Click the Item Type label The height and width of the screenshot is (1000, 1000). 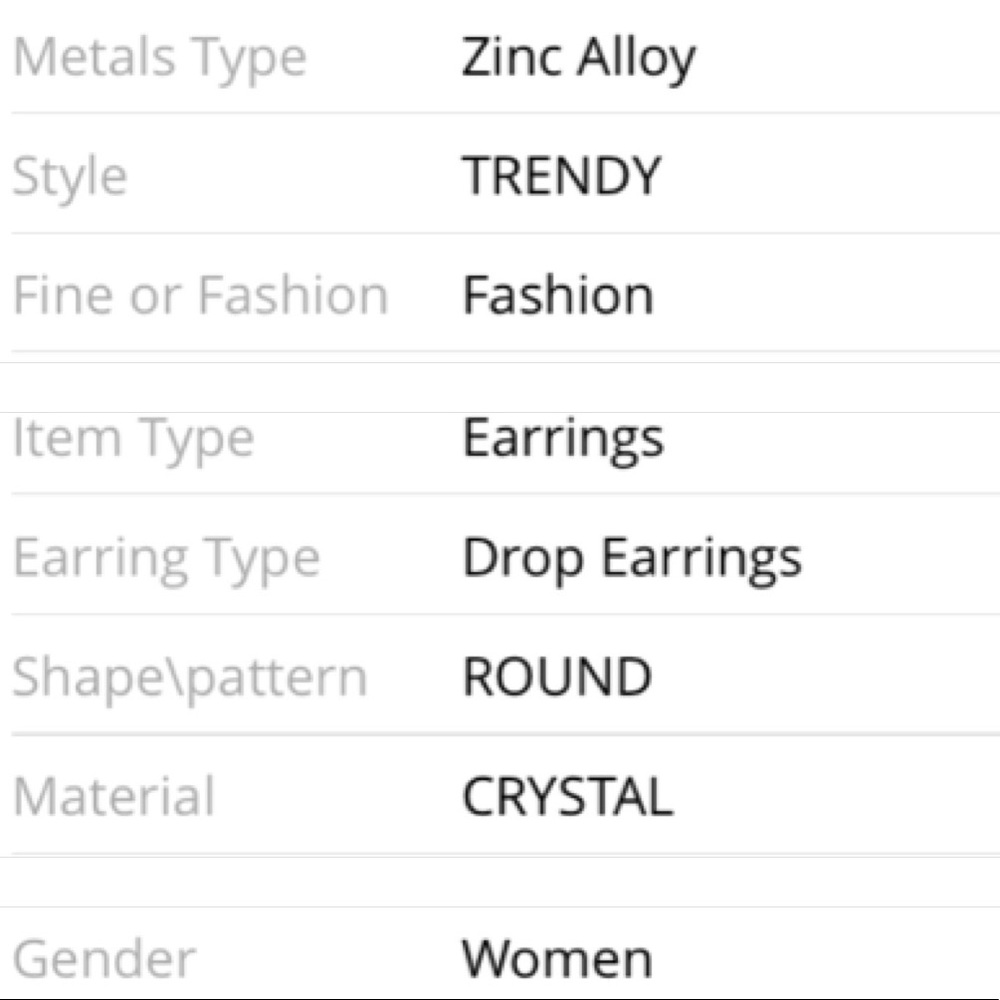pyautogui.click(x=133, y=440)
